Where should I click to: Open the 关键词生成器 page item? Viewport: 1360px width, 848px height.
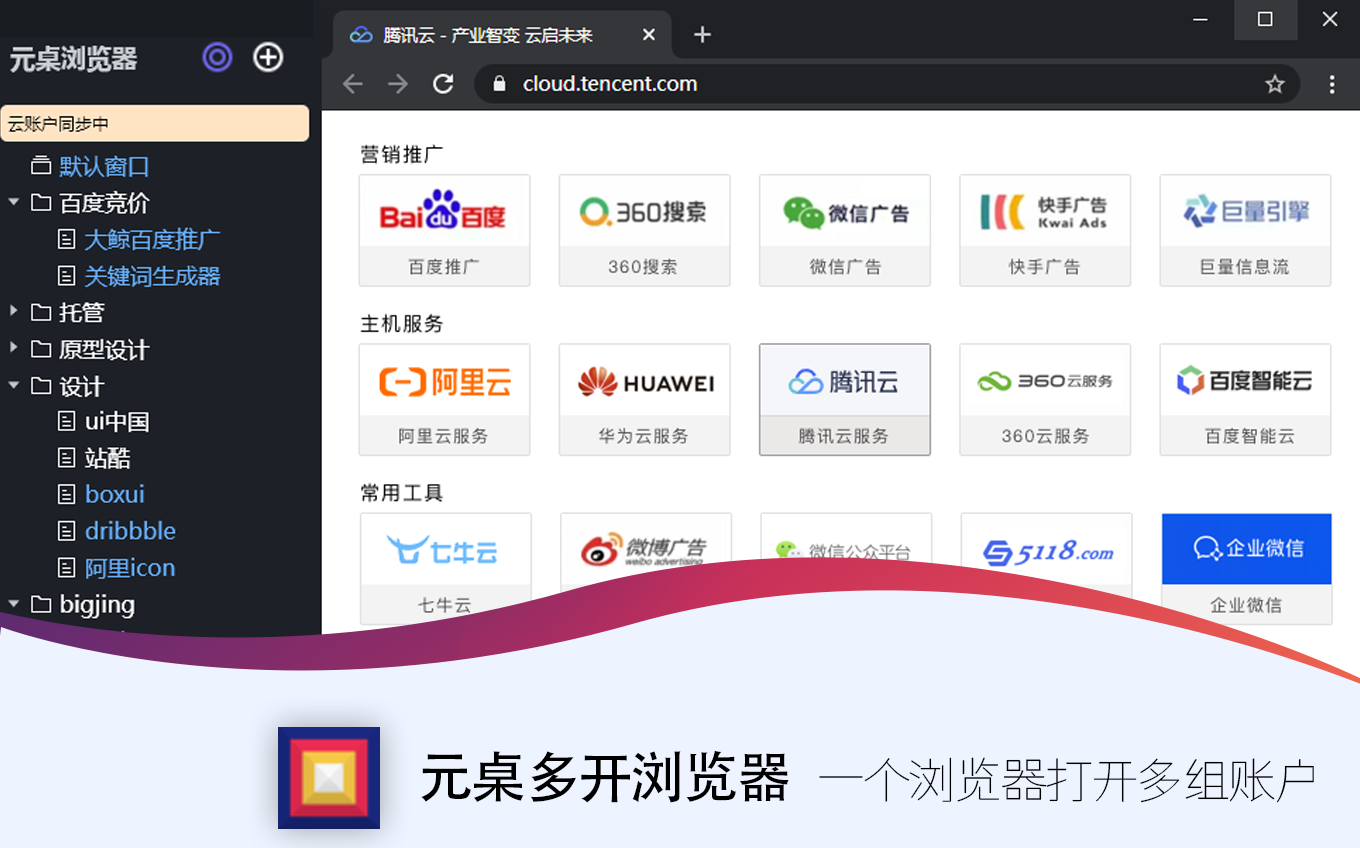click(152, 276)
